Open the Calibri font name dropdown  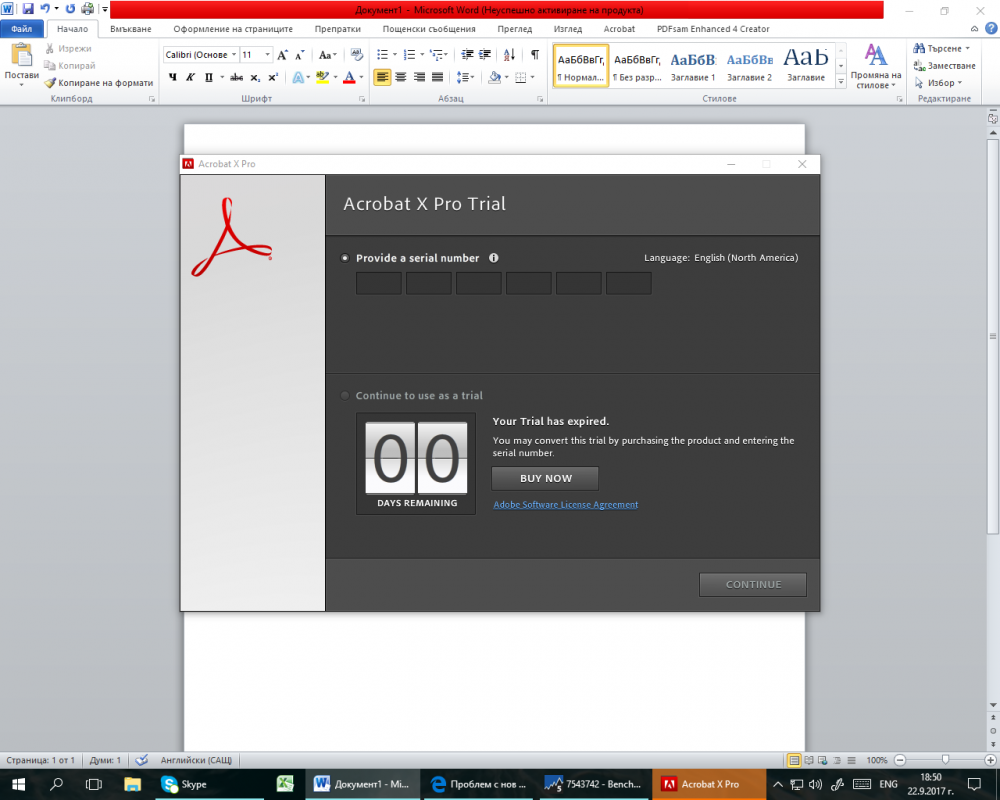[x=234, y=55]
